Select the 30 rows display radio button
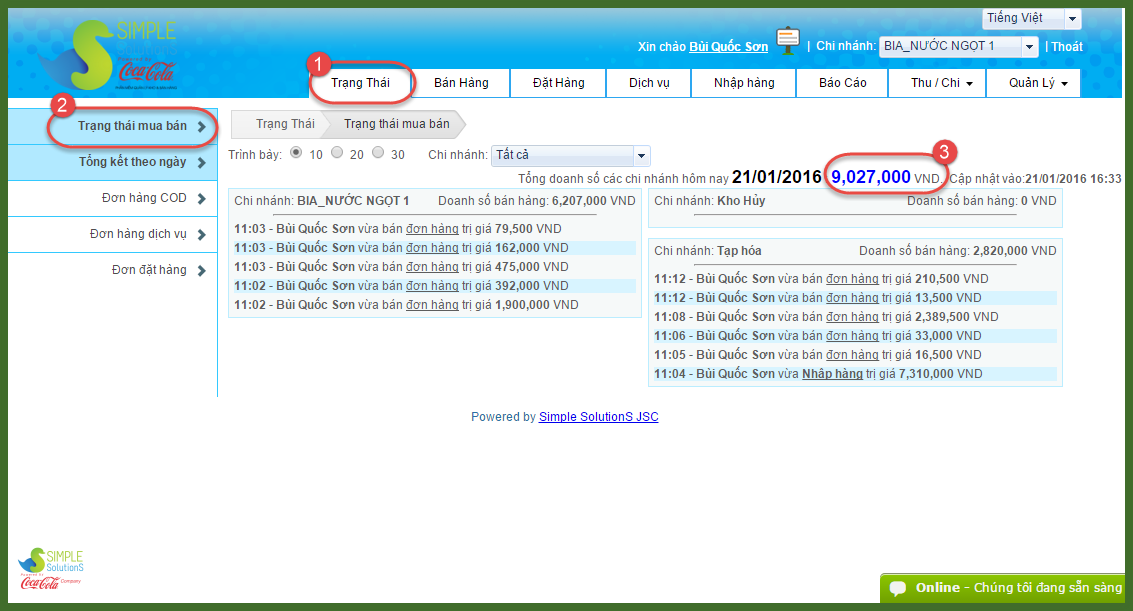 [378, 154]
